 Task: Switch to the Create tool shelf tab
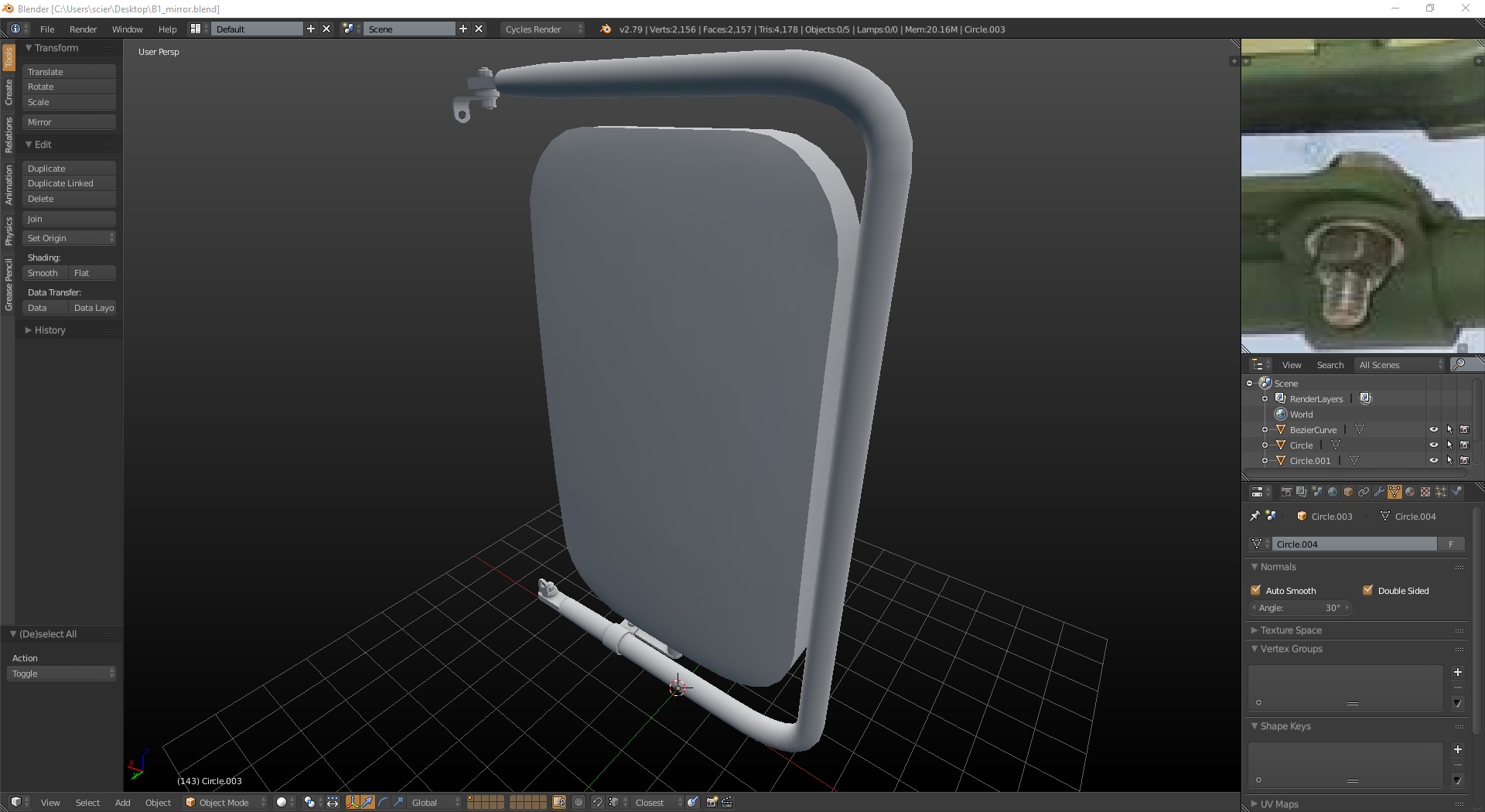pyautogui.click(x=9, y=92)
